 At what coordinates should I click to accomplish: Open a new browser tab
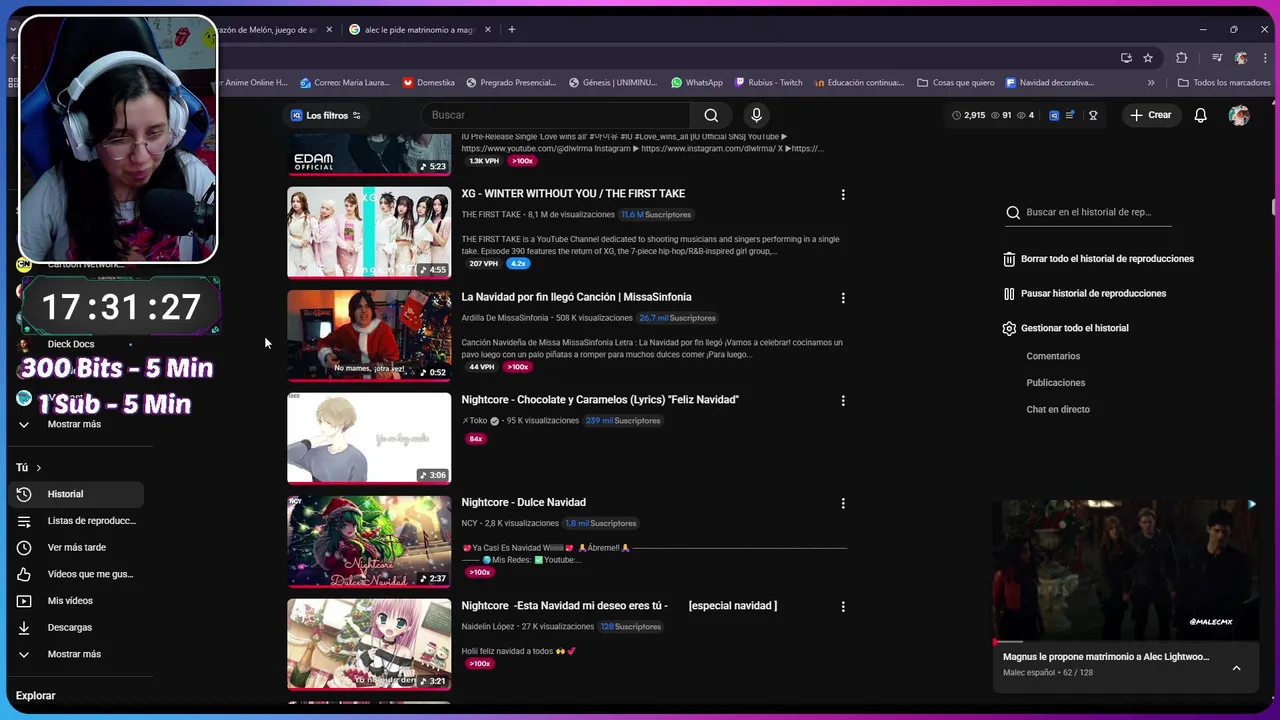pos(511,30)
